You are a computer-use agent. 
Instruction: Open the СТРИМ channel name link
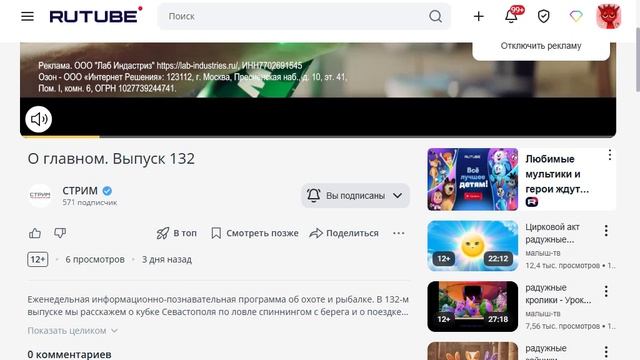[x=80, y=191]
